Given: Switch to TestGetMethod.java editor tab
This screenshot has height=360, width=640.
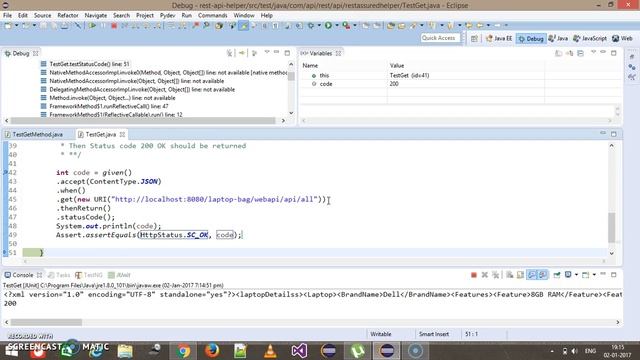Looking at the screenshot, I should point(34,134).
